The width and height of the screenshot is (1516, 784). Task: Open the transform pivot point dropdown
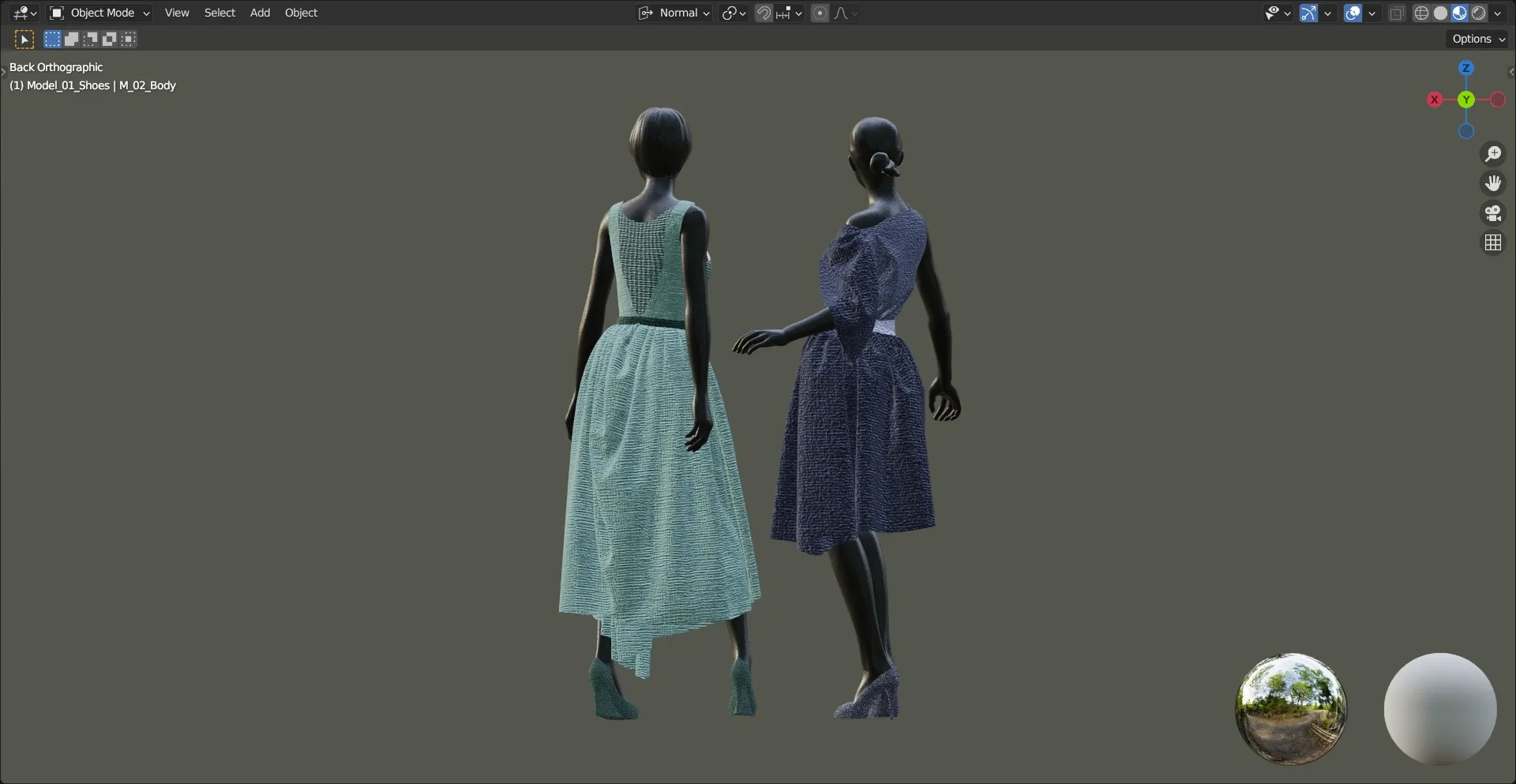734,13
